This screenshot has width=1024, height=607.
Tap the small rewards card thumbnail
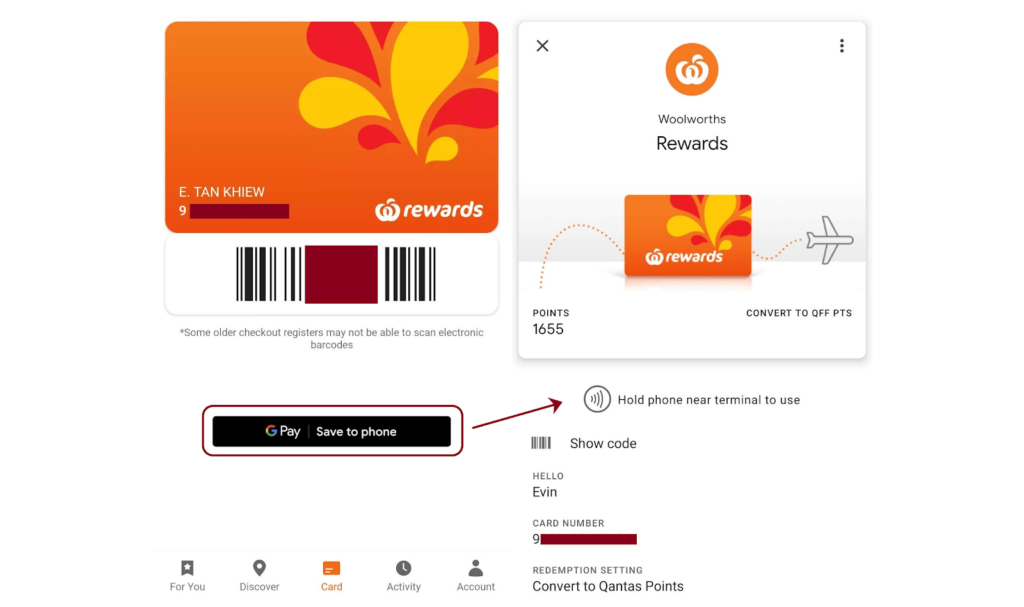point(688,235)
